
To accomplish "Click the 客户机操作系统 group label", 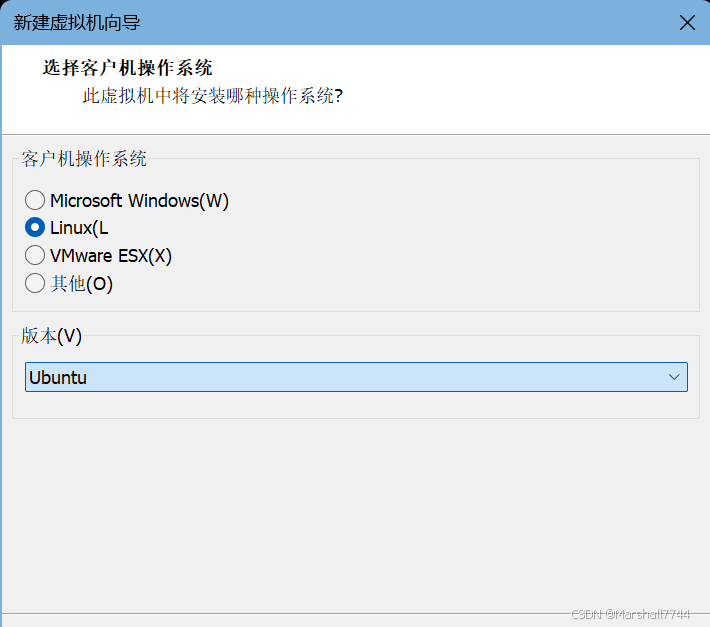I will tap(84, 159).
